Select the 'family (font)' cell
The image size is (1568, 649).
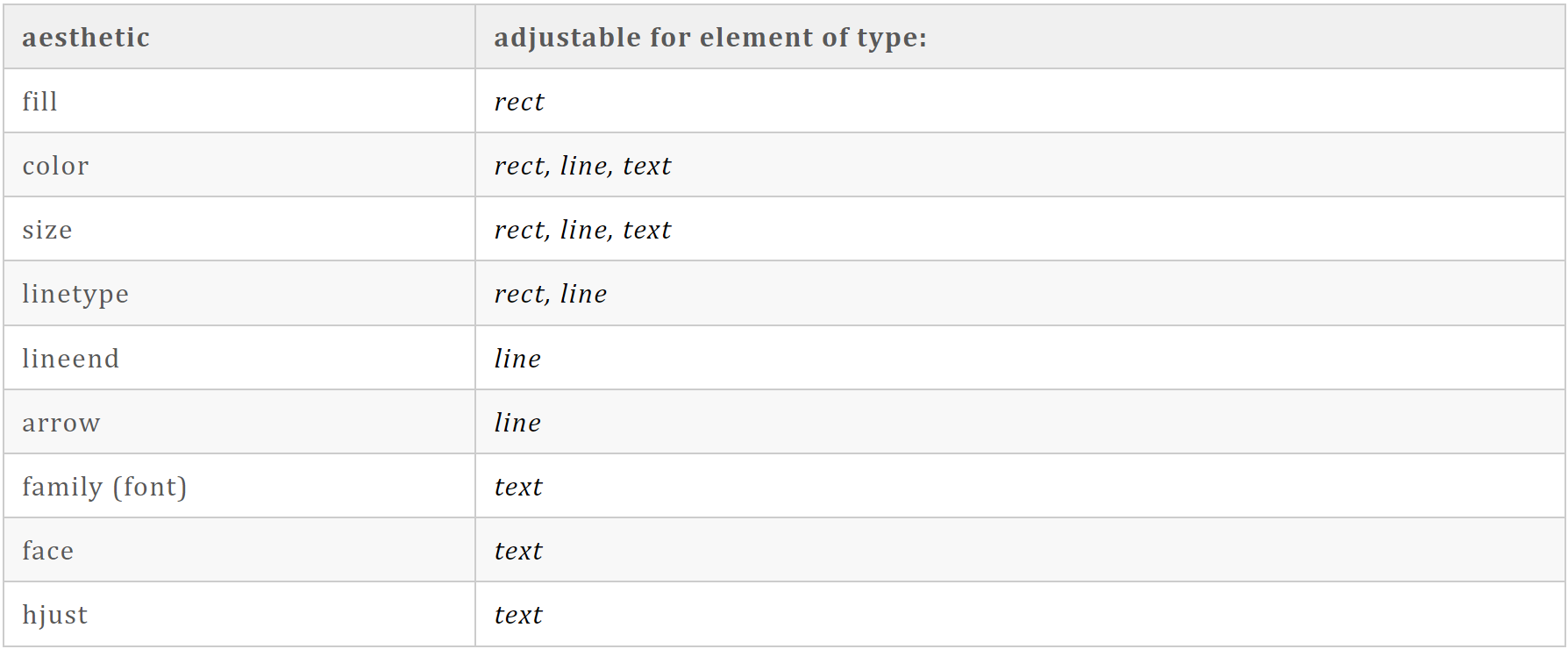coord(239,486)
